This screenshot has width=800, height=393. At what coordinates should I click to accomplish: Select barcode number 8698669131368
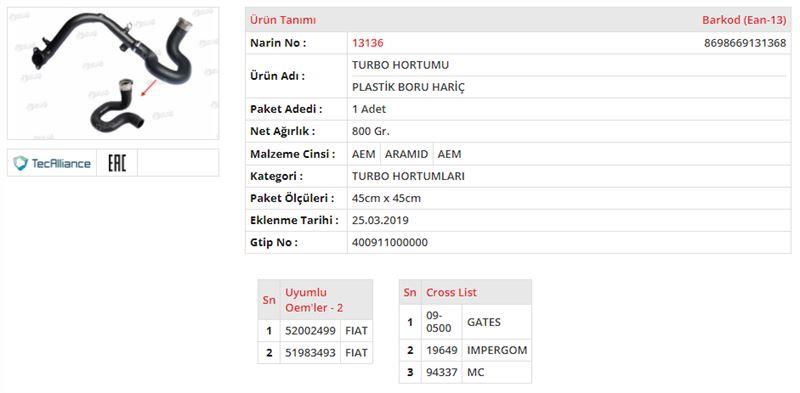coord(745,43)
